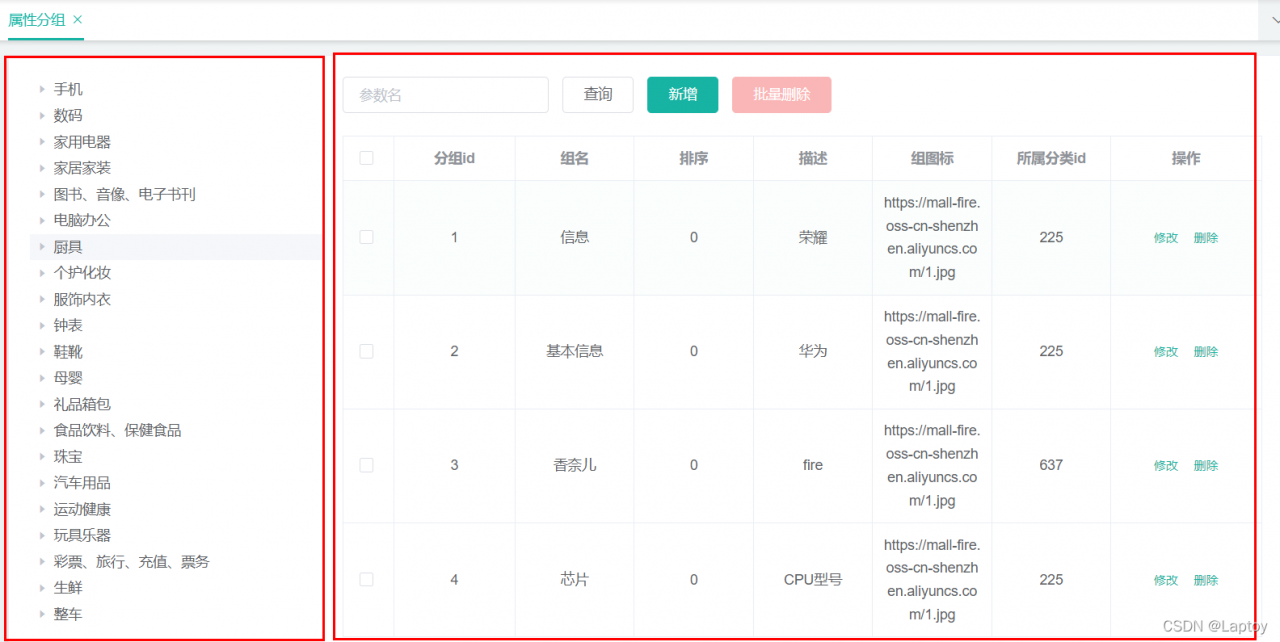Select the 珠宝 tree item
This screenshot has width=1280, height=642.
click(x=68, y=456)
